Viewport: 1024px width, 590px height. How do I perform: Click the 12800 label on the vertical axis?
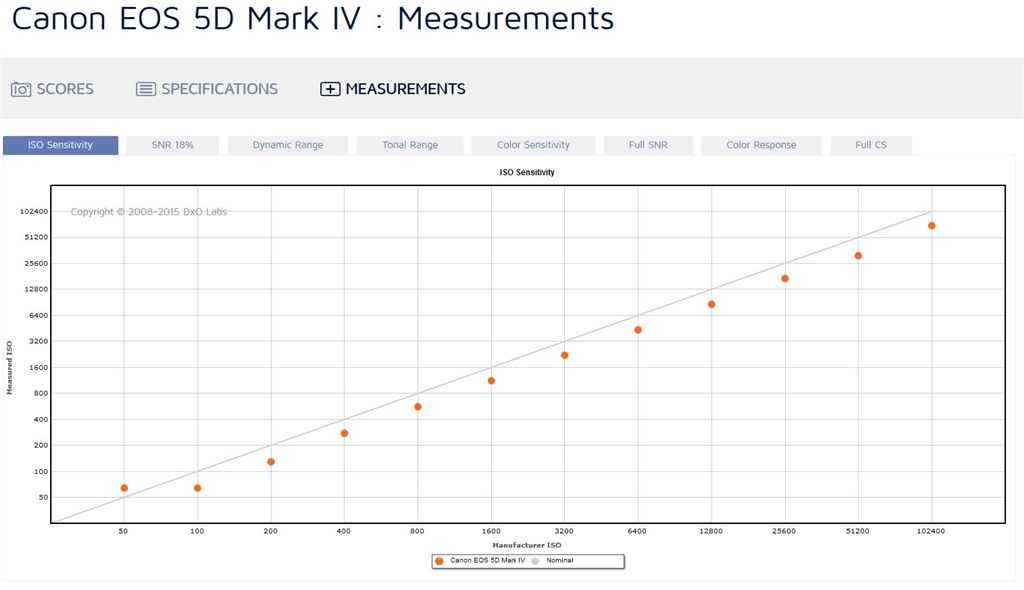click(36, 289)
